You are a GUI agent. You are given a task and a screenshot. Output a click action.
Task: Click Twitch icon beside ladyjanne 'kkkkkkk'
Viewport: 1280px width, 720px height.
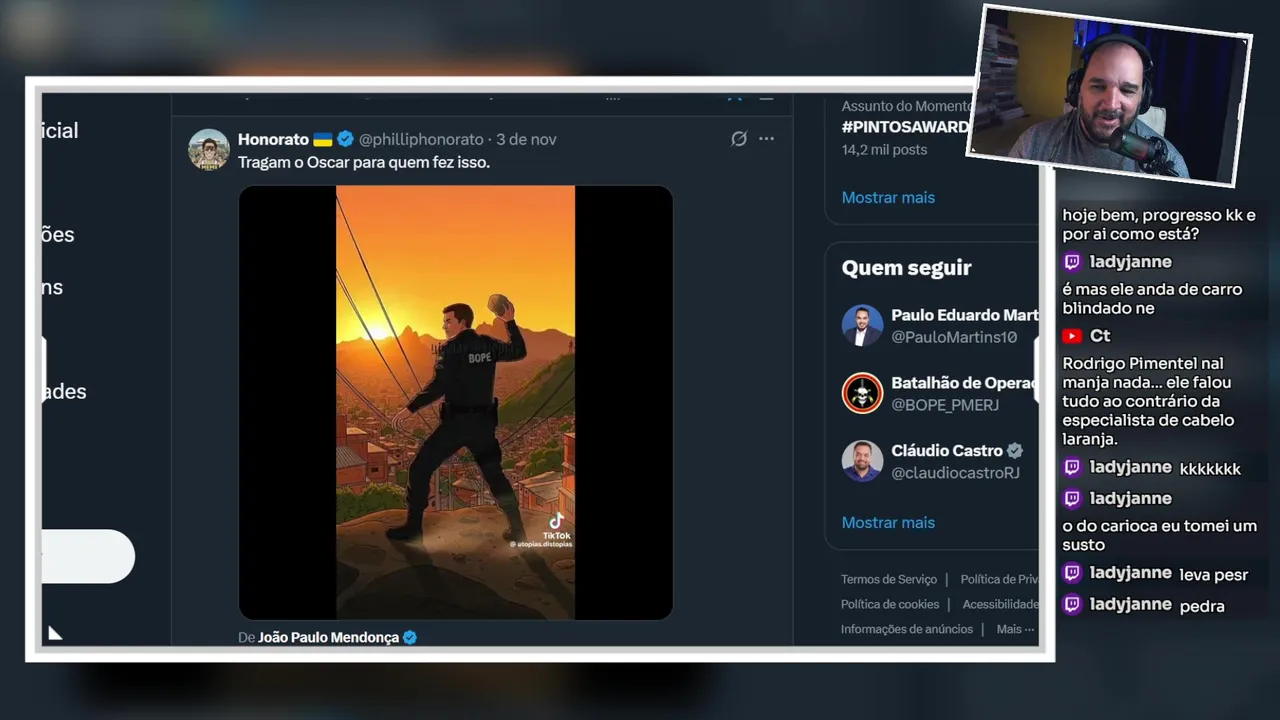click(x=1072, y=467)
